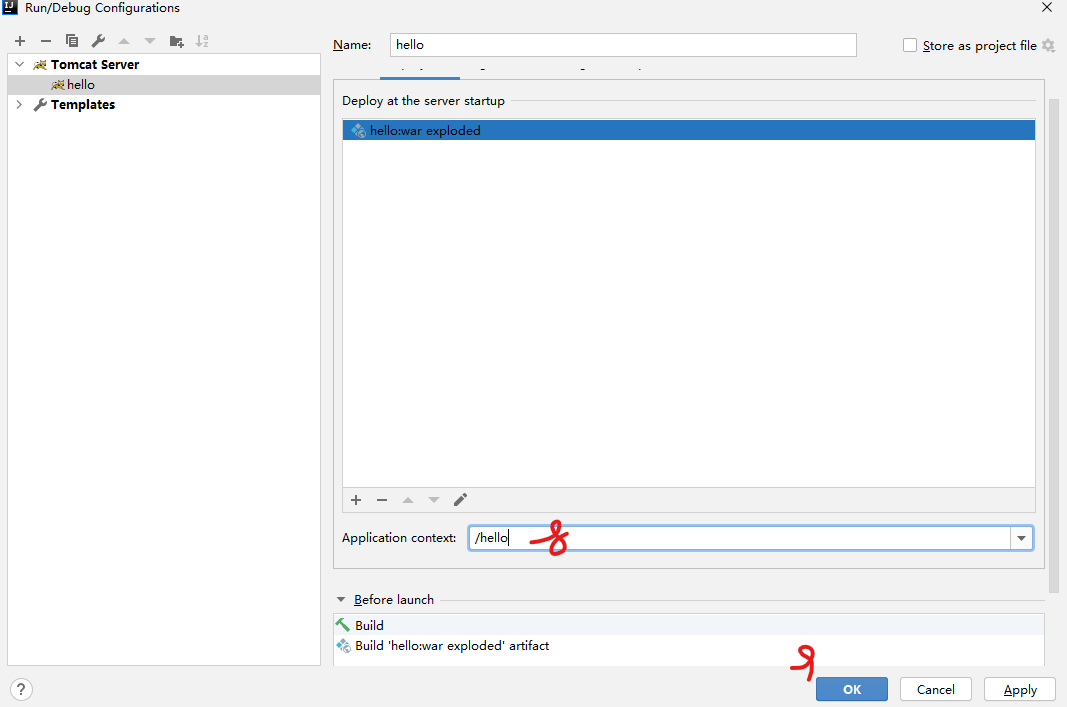Remove the selected run configuration
The width and height of the screenshot is (1067, 707).
(46, 42)
